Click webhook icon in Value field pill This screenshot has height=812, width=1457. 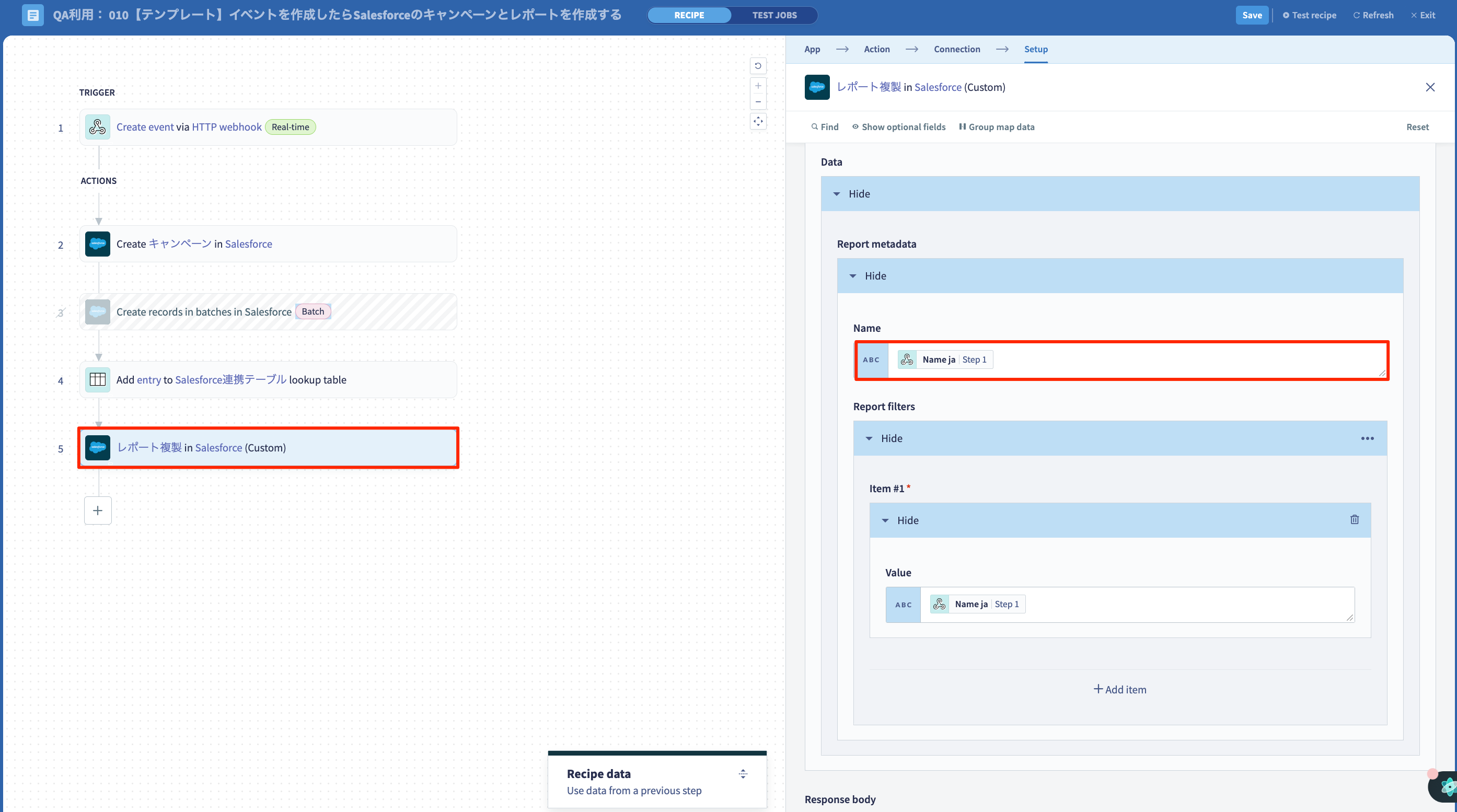tap(939, 604)
